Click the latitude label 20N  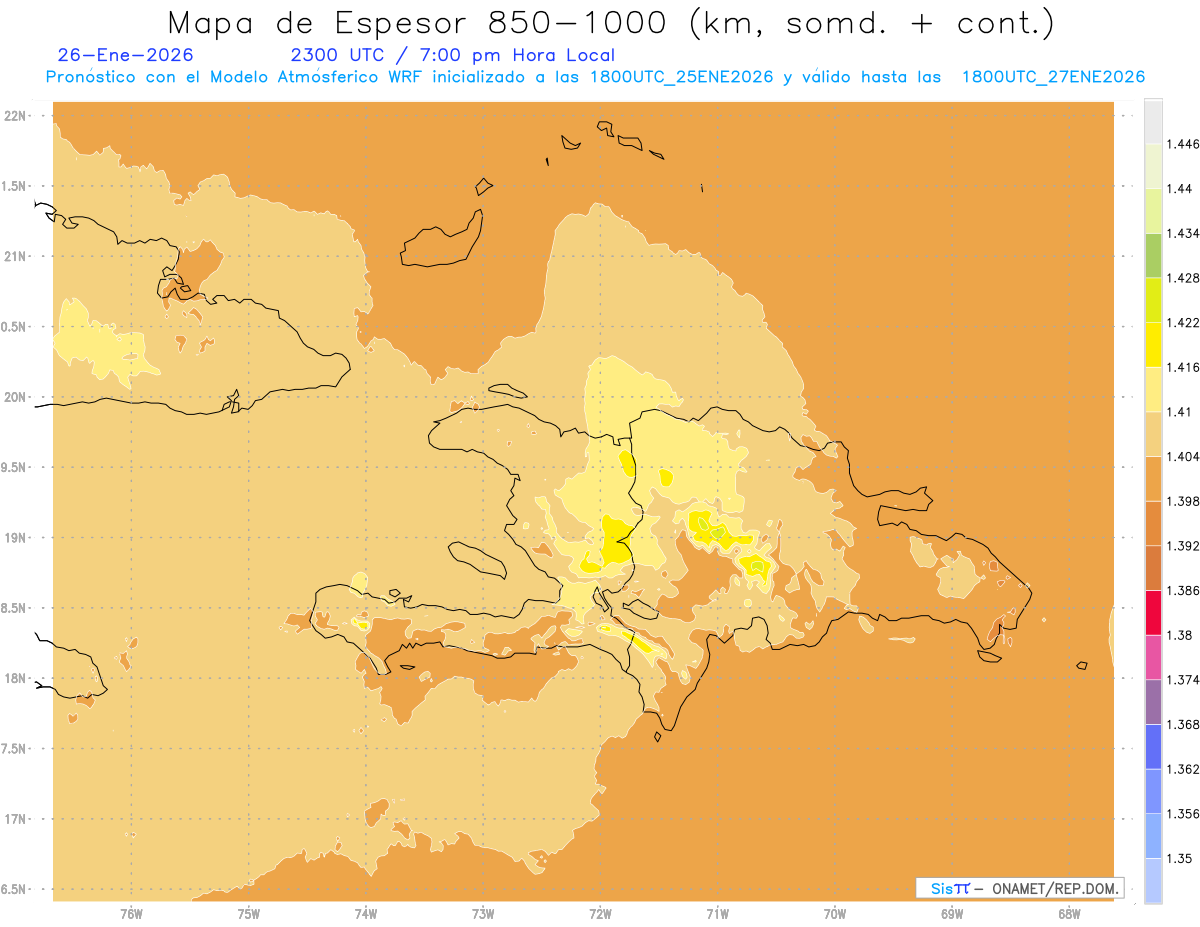pos(14,397)
